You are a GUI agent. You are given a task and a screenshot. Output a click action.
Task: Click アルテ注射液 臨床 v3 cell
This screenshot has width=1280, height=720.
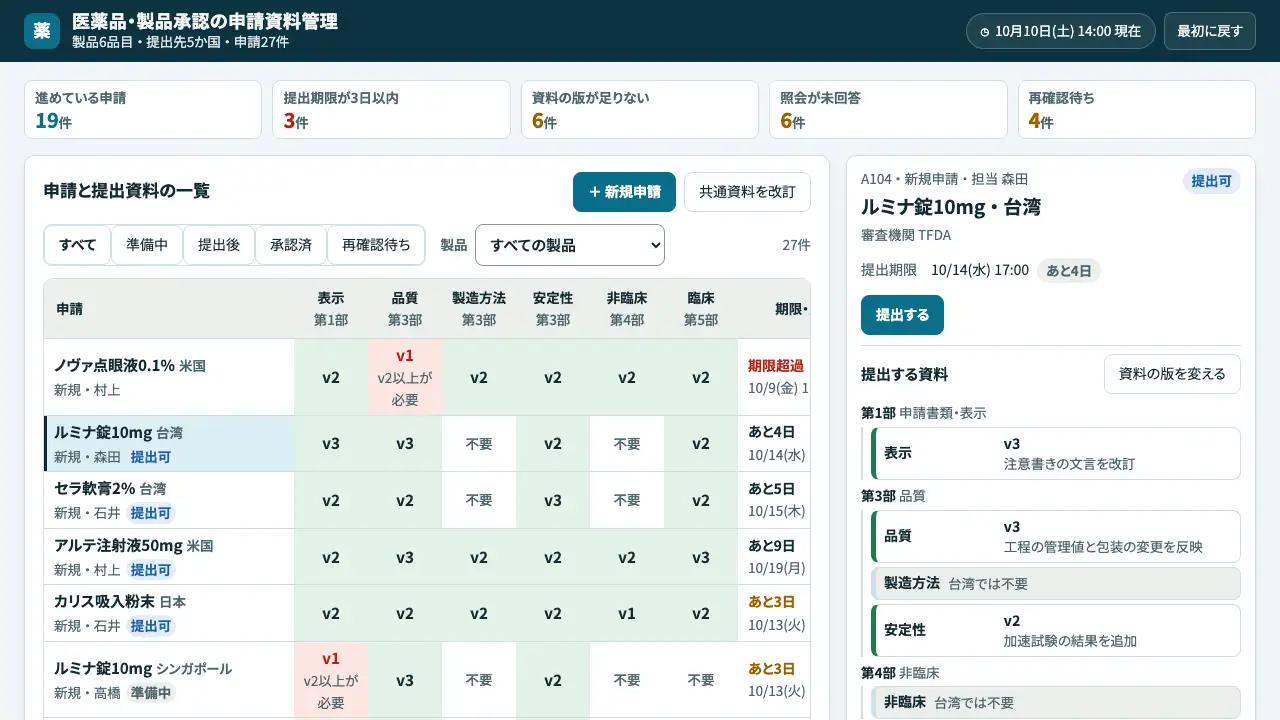[x=701, y=557]
